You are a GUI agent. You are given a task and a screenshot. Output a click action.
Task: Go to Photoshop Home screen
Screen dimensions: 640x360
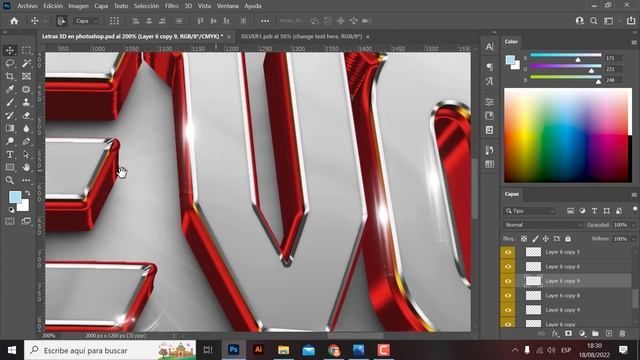coord(14,21)
